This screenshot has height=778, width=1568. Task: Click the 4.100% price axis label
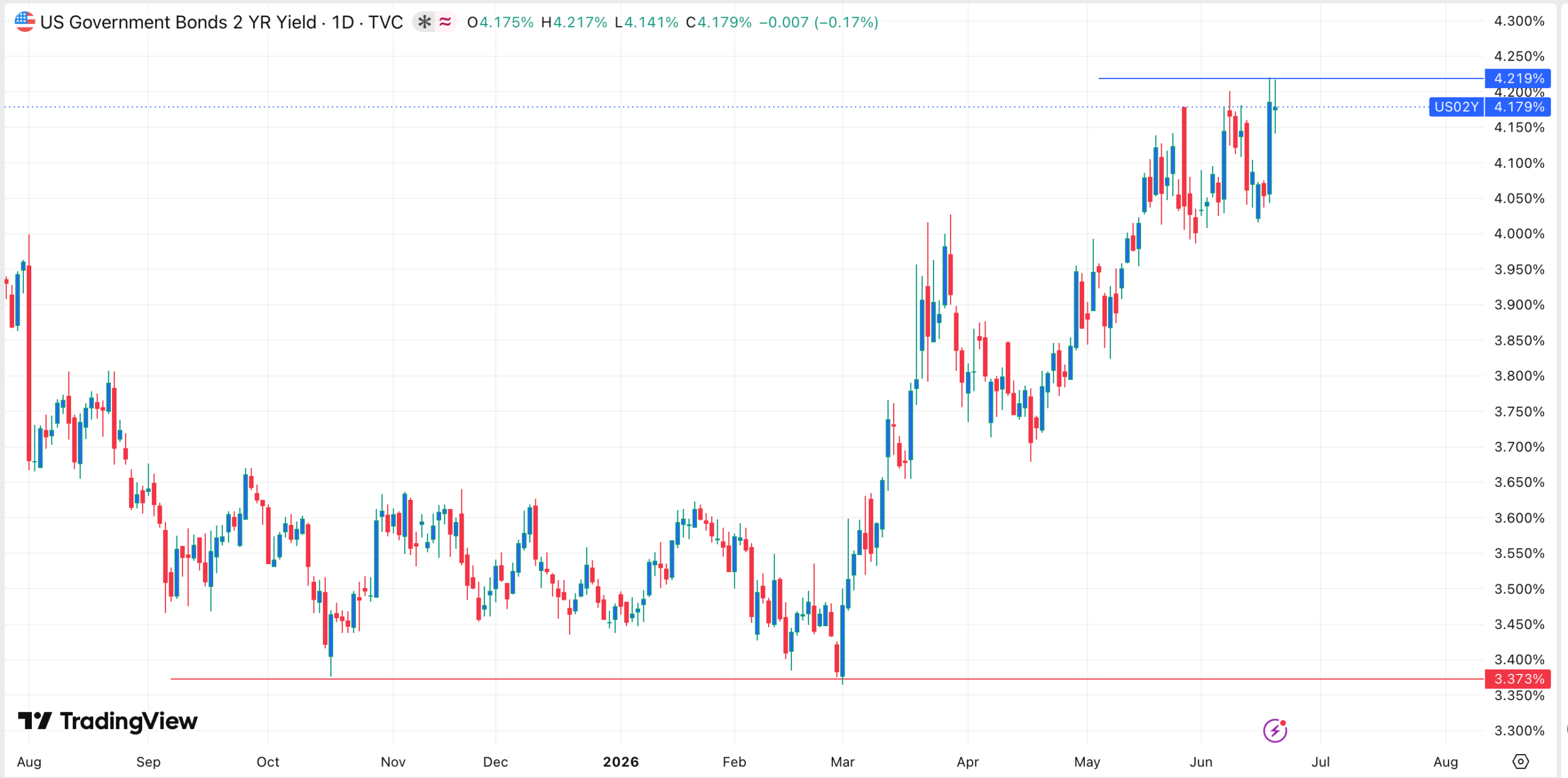1519,163
